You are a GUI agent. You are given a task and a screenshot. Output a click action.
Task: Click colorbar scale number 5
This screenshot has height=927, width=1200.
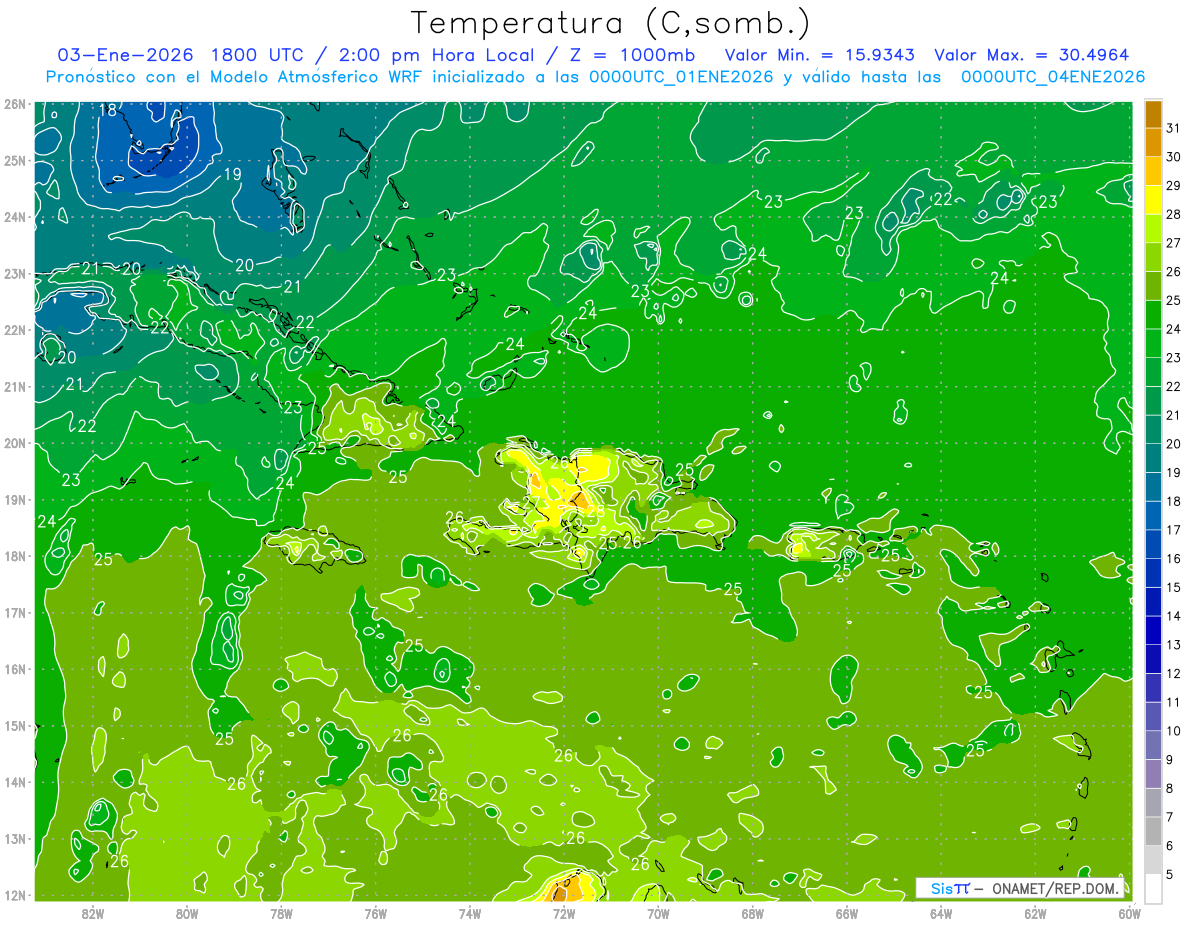click(x=1171, y=874)
